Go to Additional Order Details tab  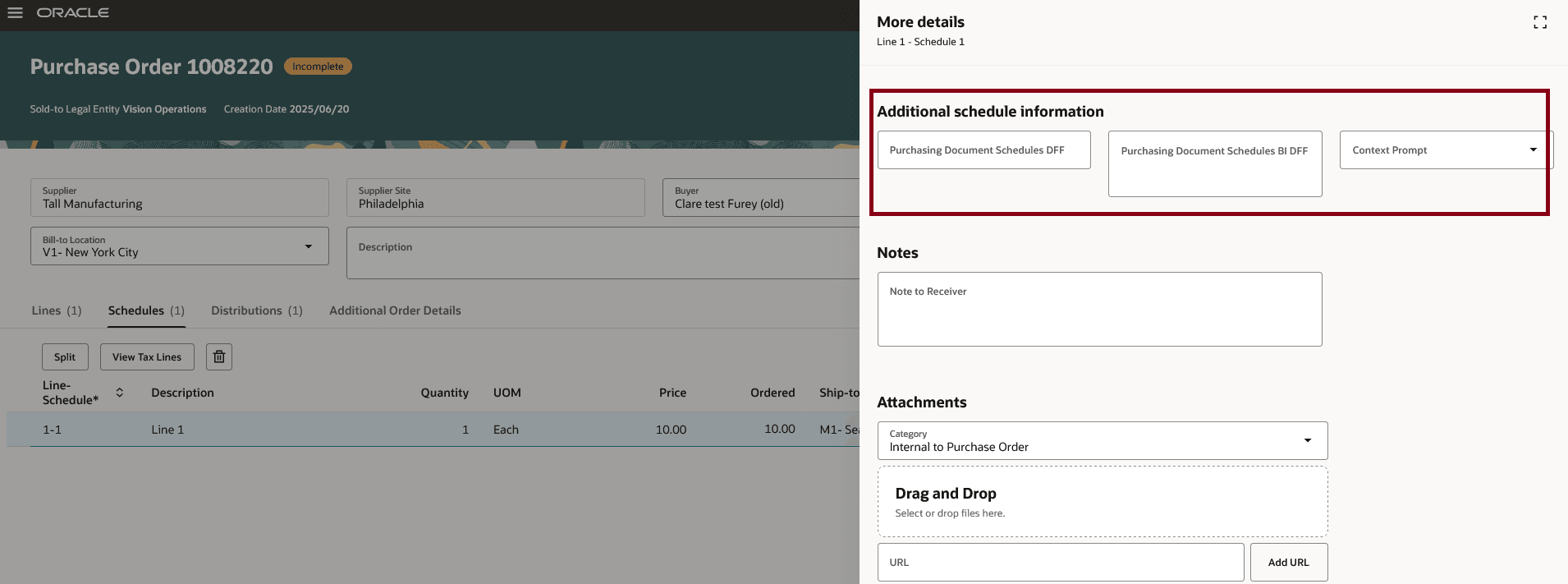click(x=395, y=310)
